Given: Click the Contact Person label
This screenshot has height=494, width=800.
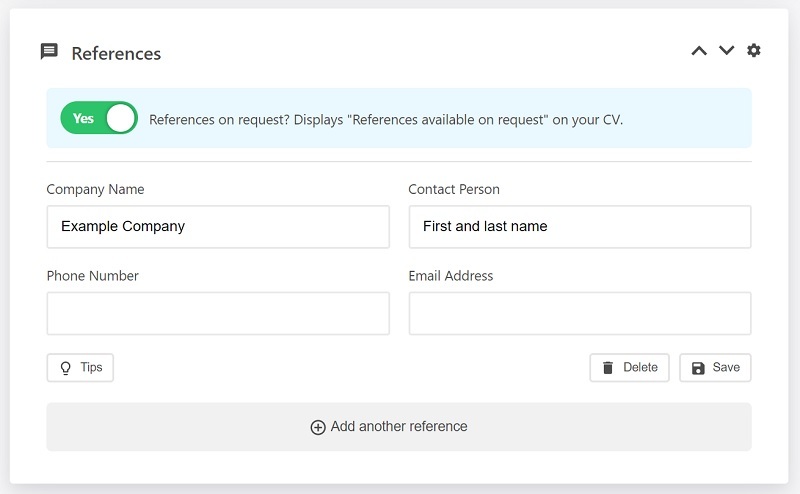Looking at the screenshot, I should [x=454, y=189].
